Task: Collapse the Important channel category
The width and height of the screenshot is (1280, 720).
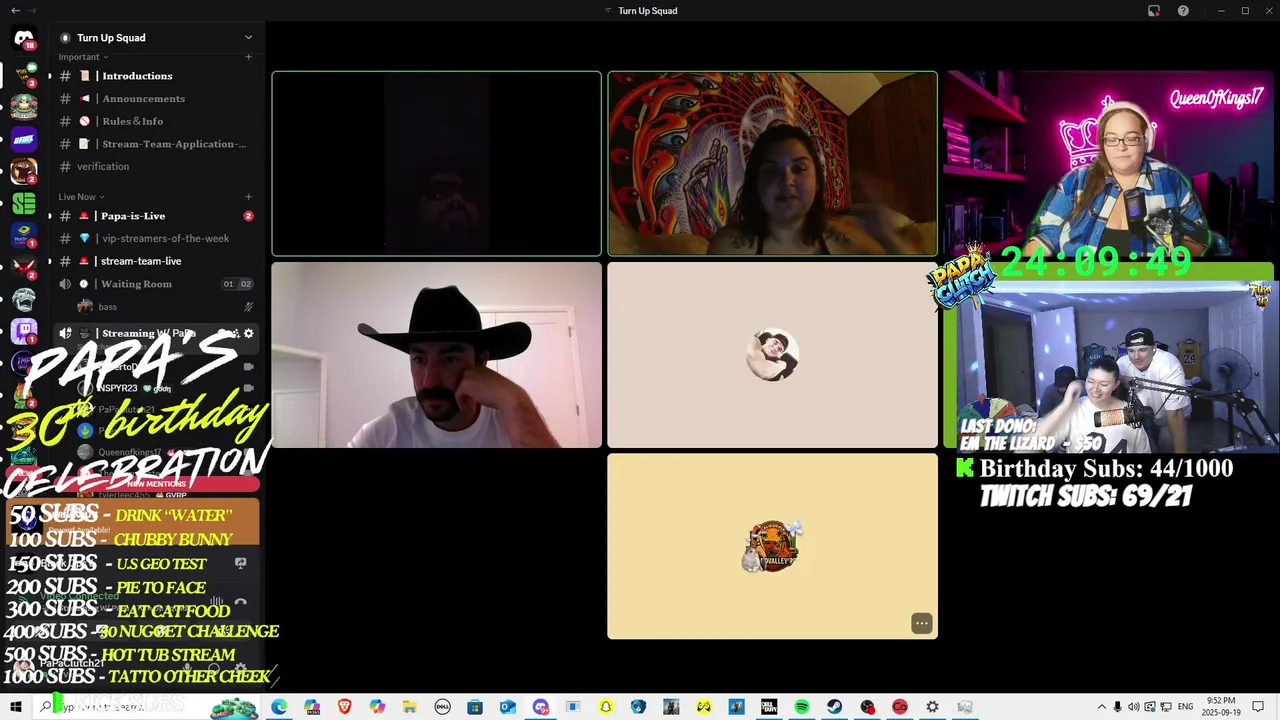Action: tap(83, 57)
